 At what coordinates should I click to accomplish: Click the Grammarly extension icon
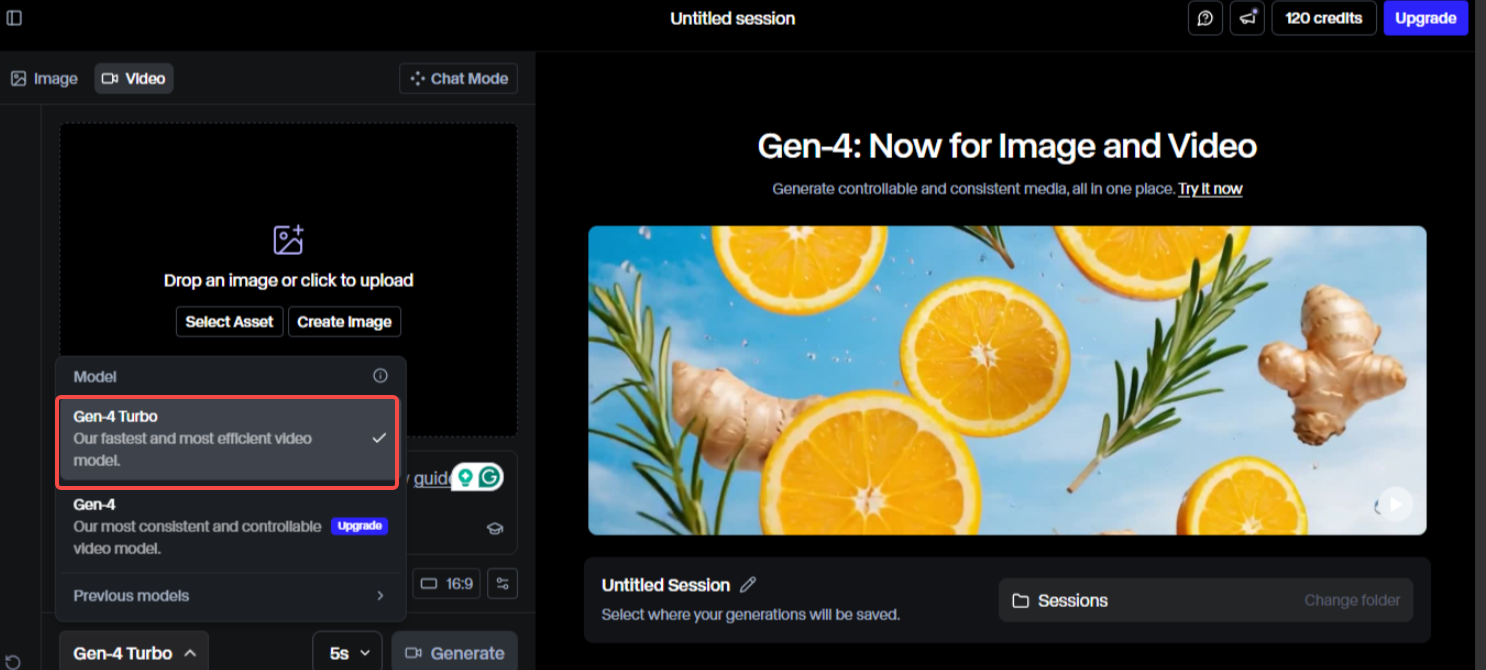click(489, 477)
